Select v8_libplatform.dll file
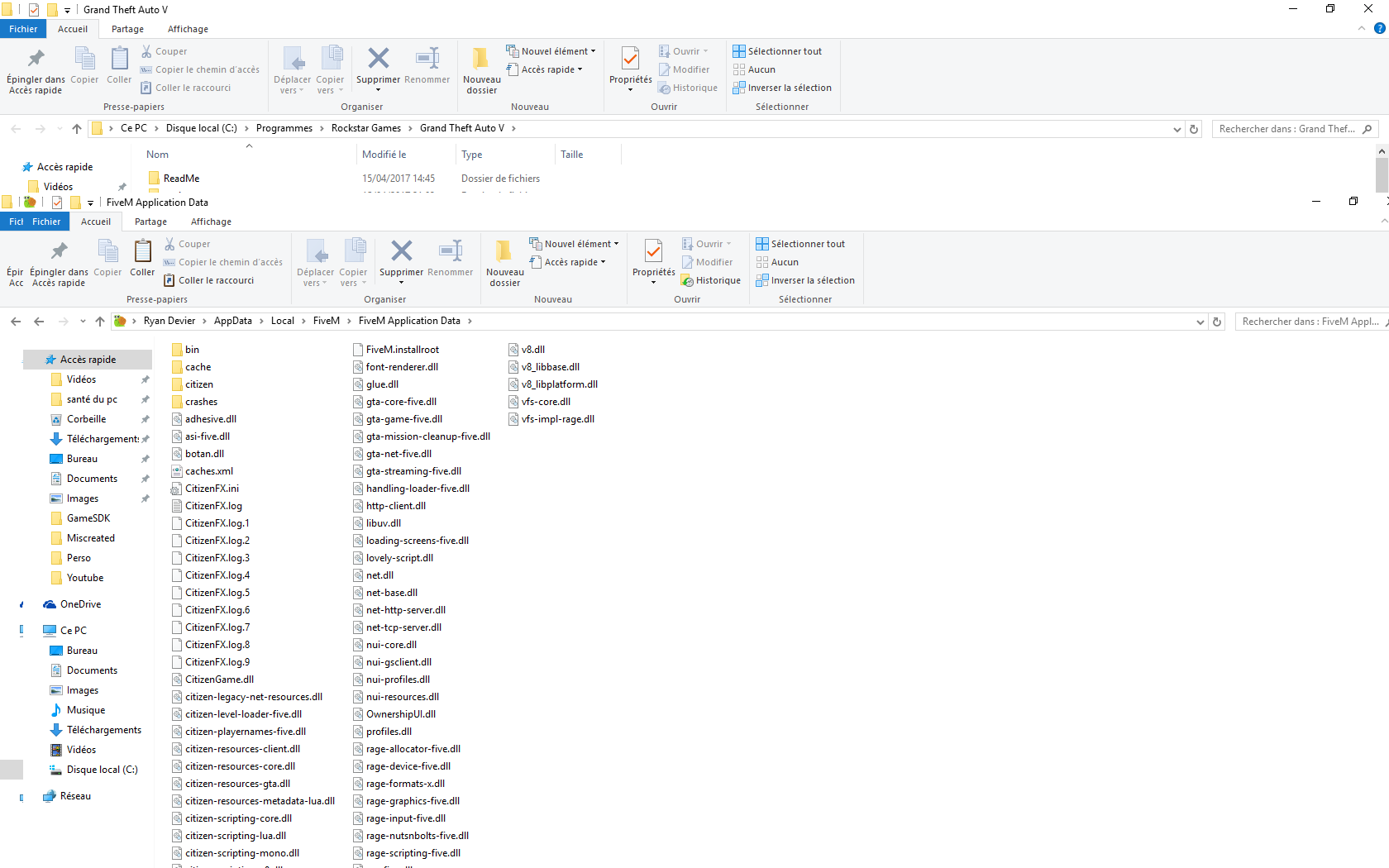 [552, 384]
